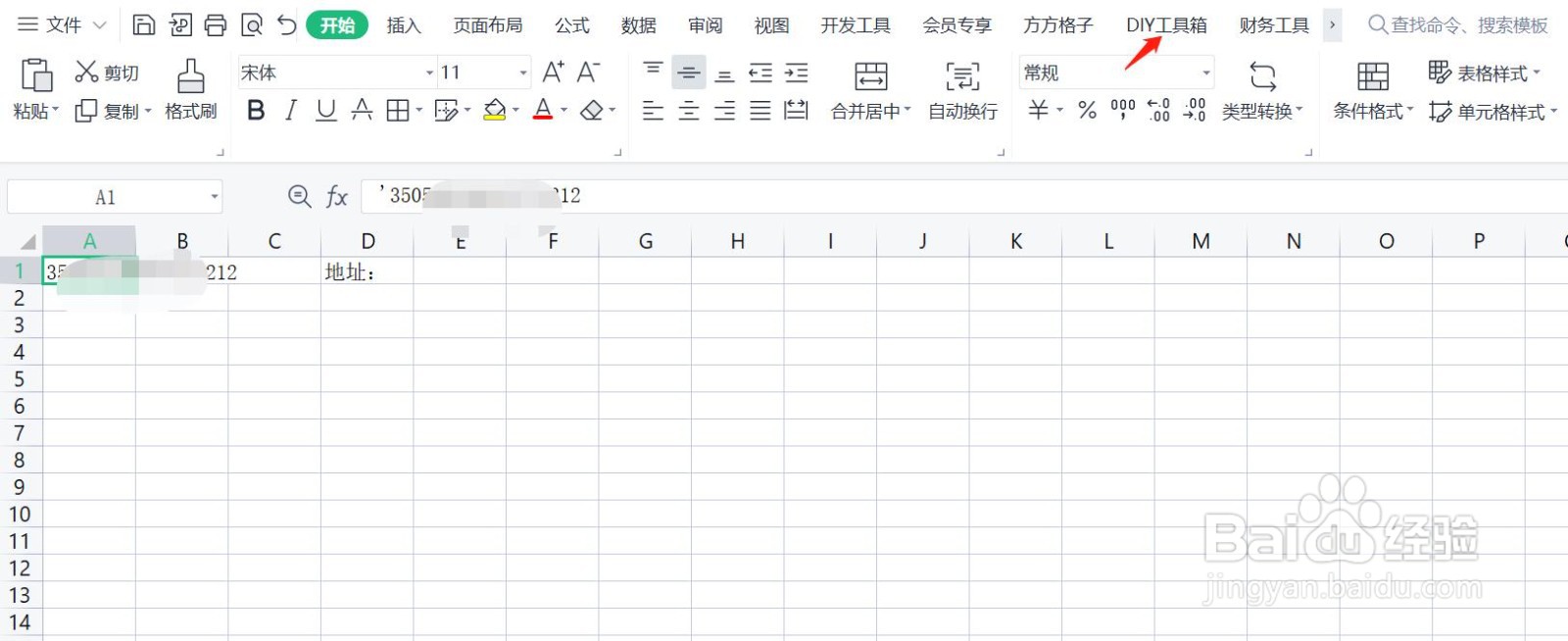This screenshot has height=641, width=1568.
Task: Show more ribbon tabs arrow
Action: pos(1332,25)
